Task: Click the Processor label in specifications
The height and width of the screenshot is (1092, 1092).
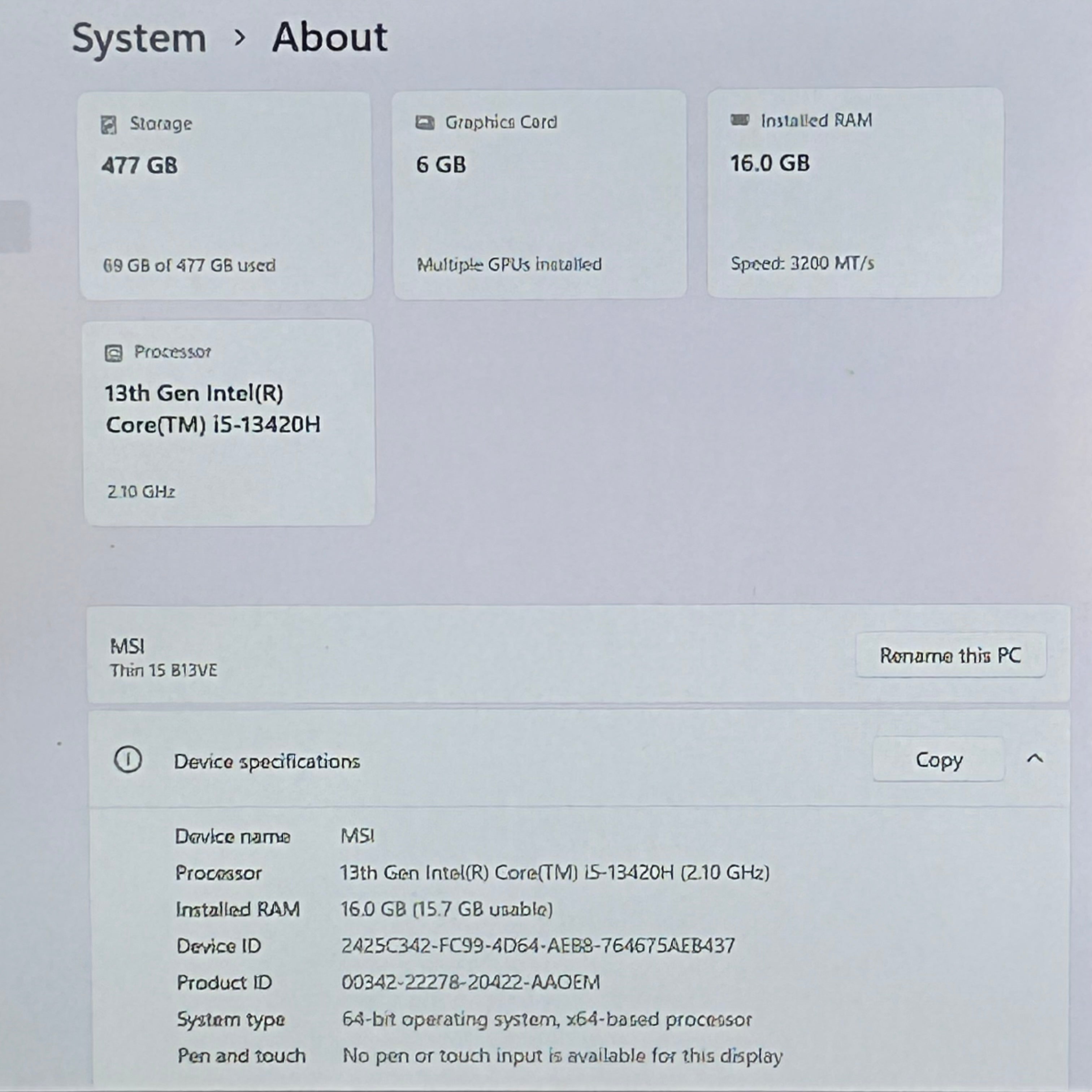Action: click(218, 873)
